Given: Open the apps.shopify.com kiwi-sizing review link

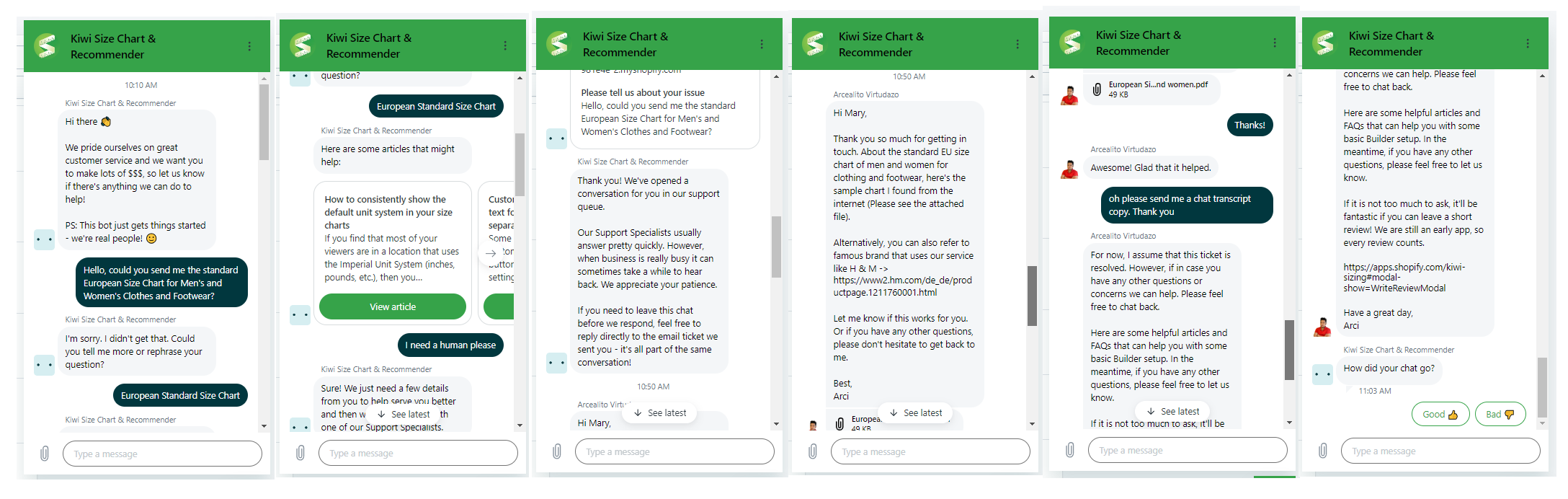Looking at the screenshot, I should tap(1404, 278).
